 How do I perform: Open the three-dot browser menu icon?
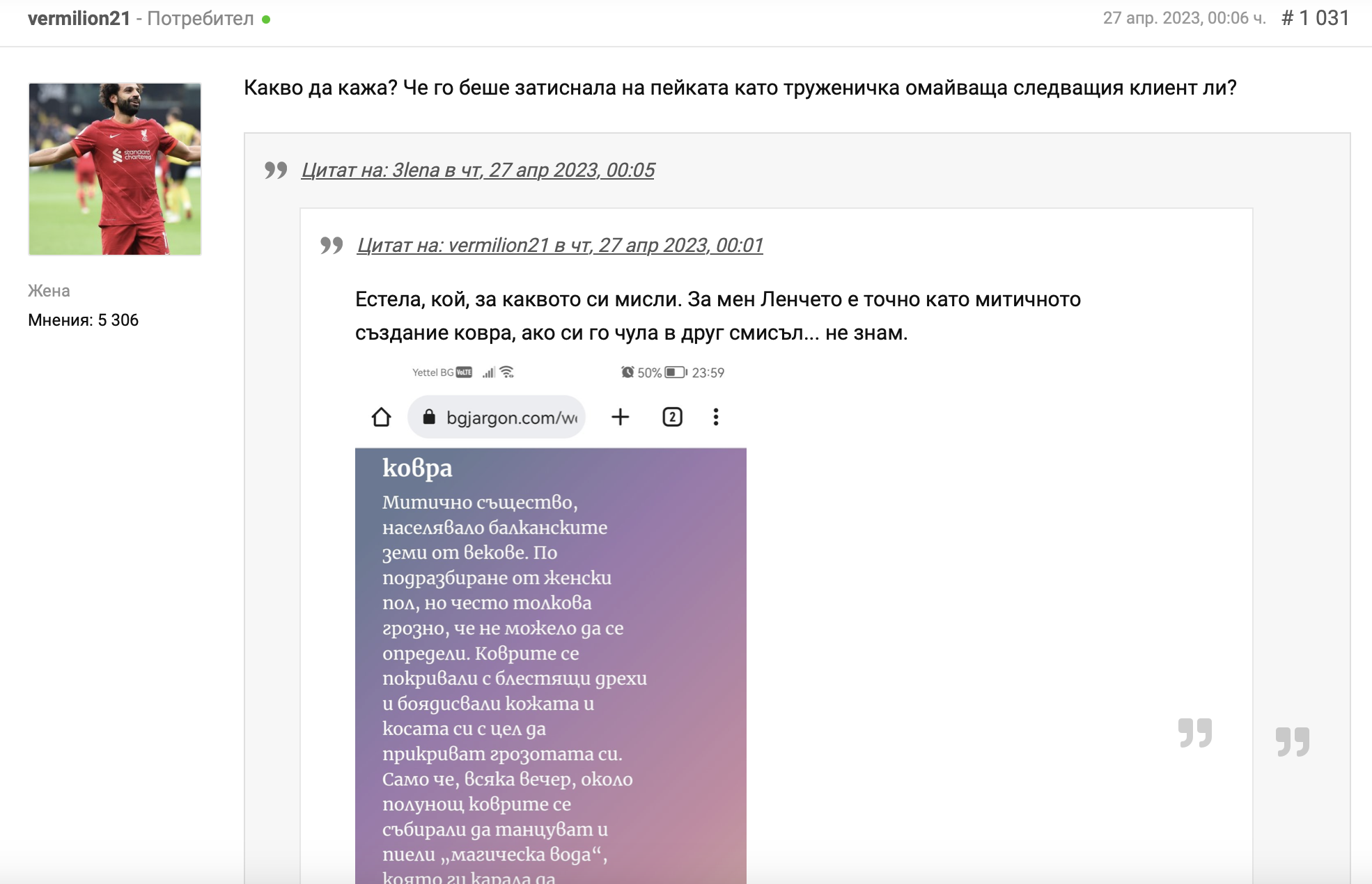click(715, 417)
